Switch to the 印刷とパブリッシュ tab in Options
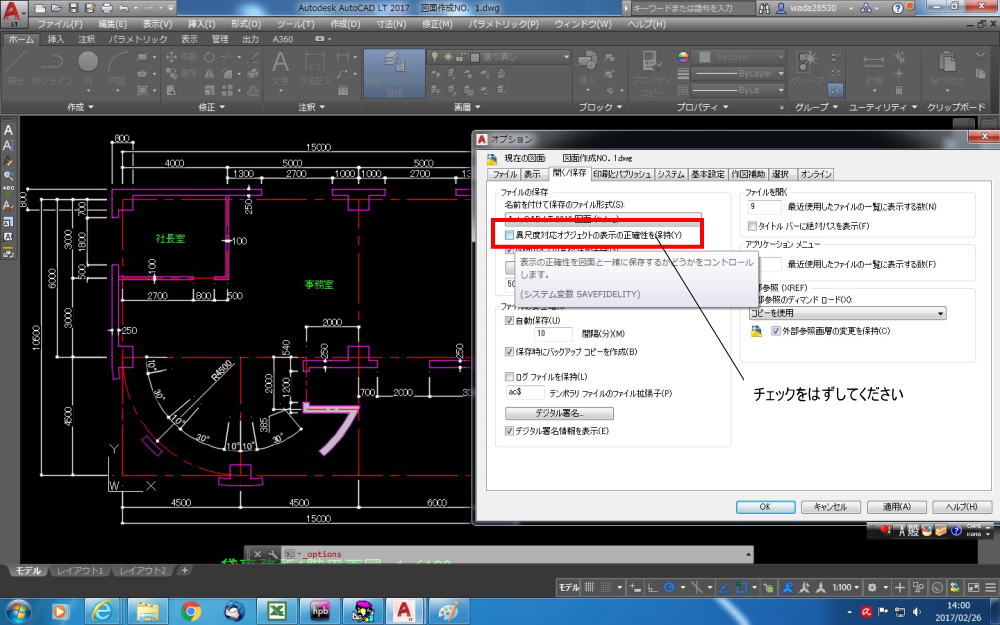This screenshot has height=625, width=1000. click(622, 174)
